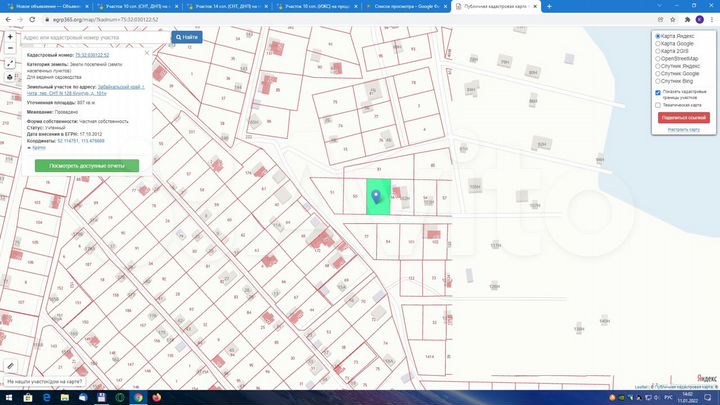
Task: Bookmark this page with star icon
Action: click(x=673, y=20)
